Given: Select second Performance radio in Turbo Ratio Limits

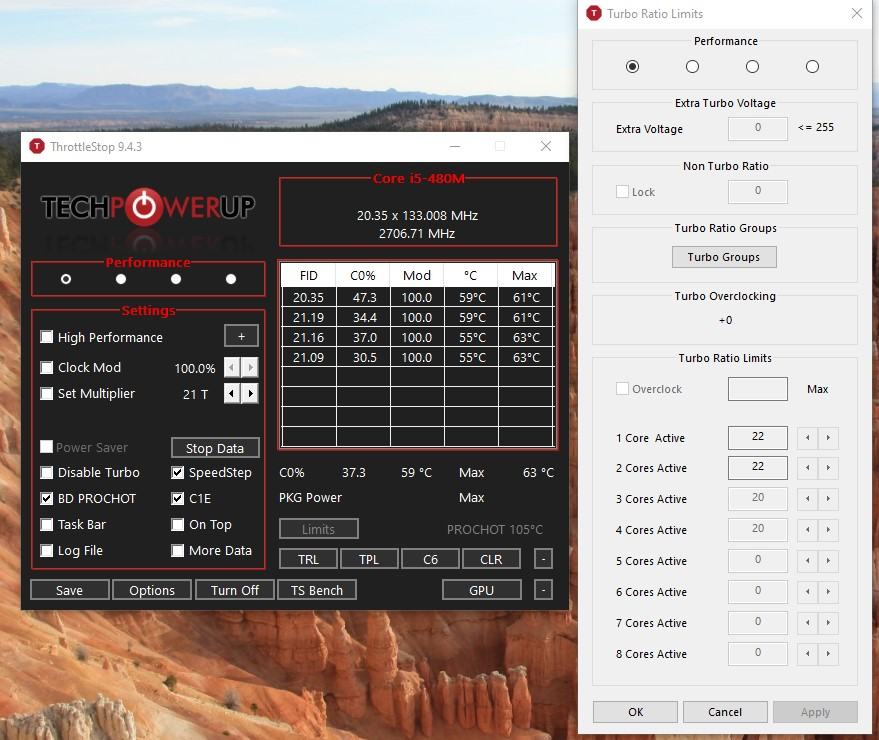Looking at the screenshot, I should pyautogui.click(x=692, y=67).
